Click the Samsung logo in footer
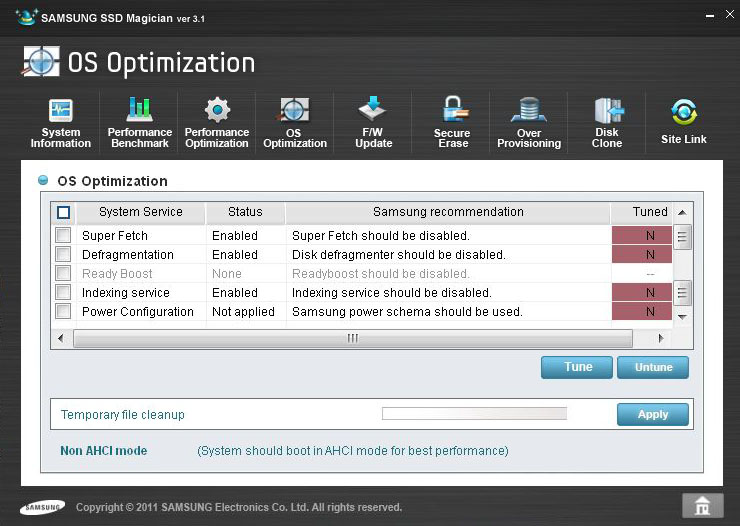 [42, 507]
